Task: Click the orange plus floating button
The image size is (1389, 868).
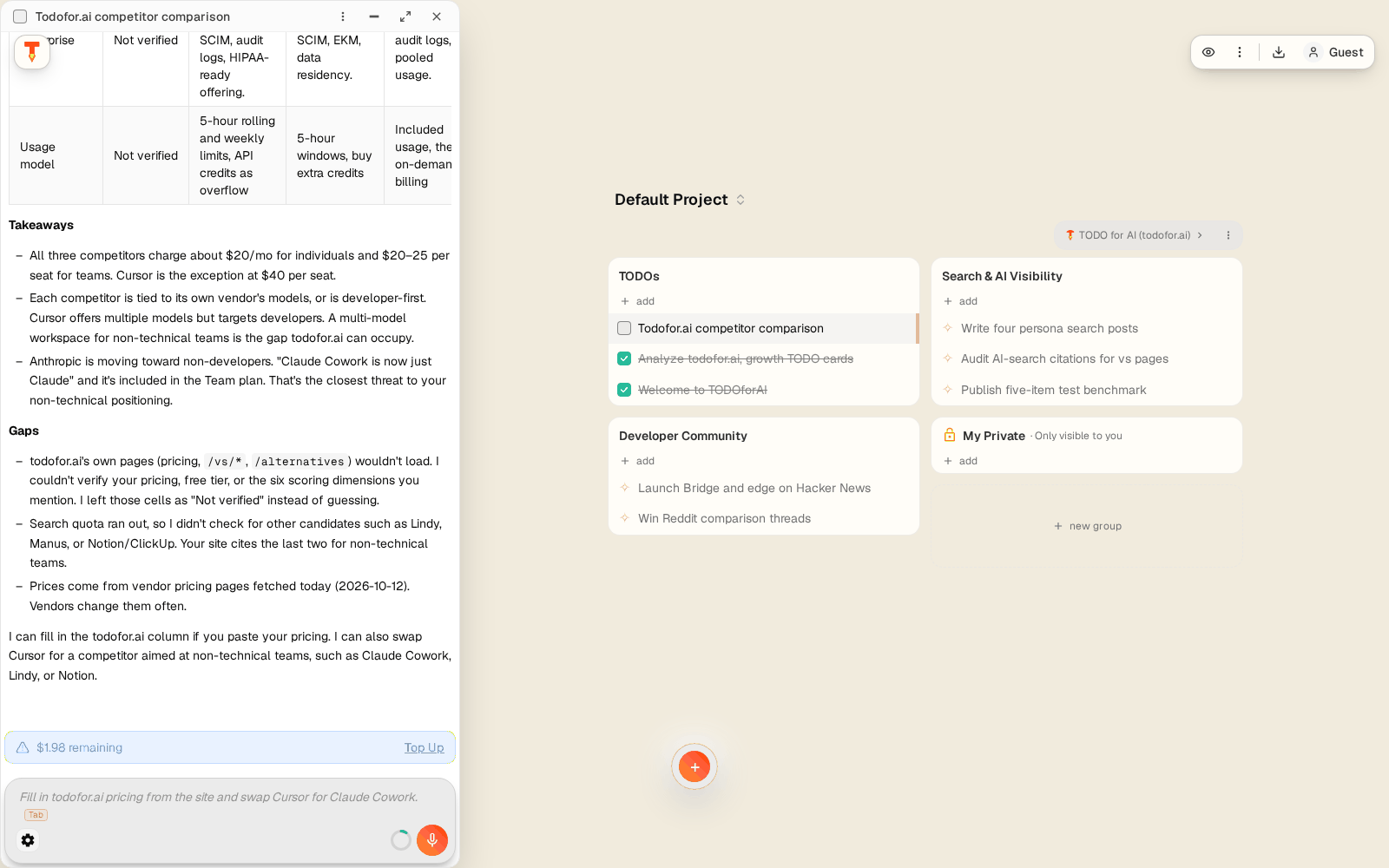Action: (x=694, y=766)
